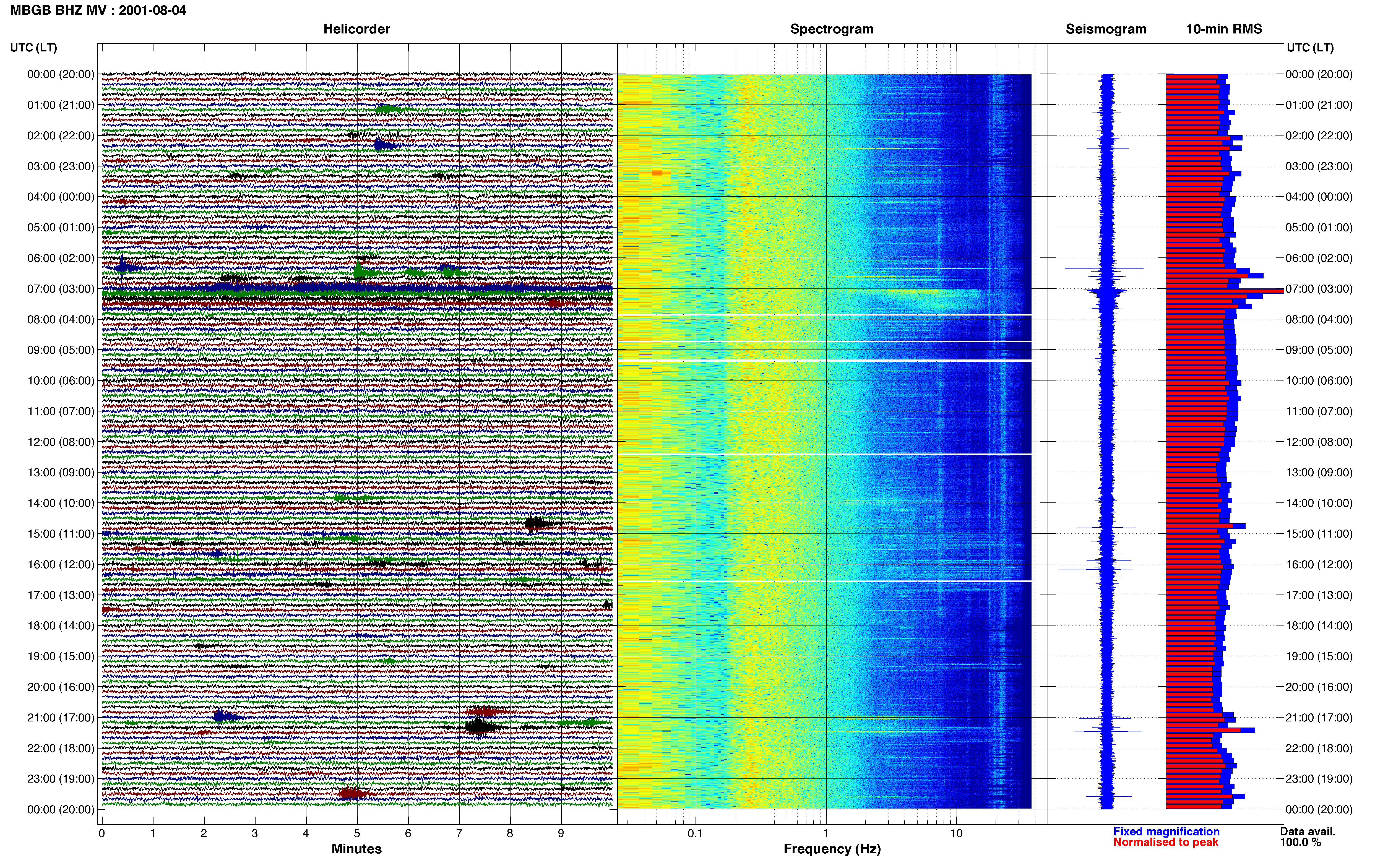Click the '8' tick on the minutes axis
The width and height of the screenshot is (1388, 868).
click(x=510, y=833)
